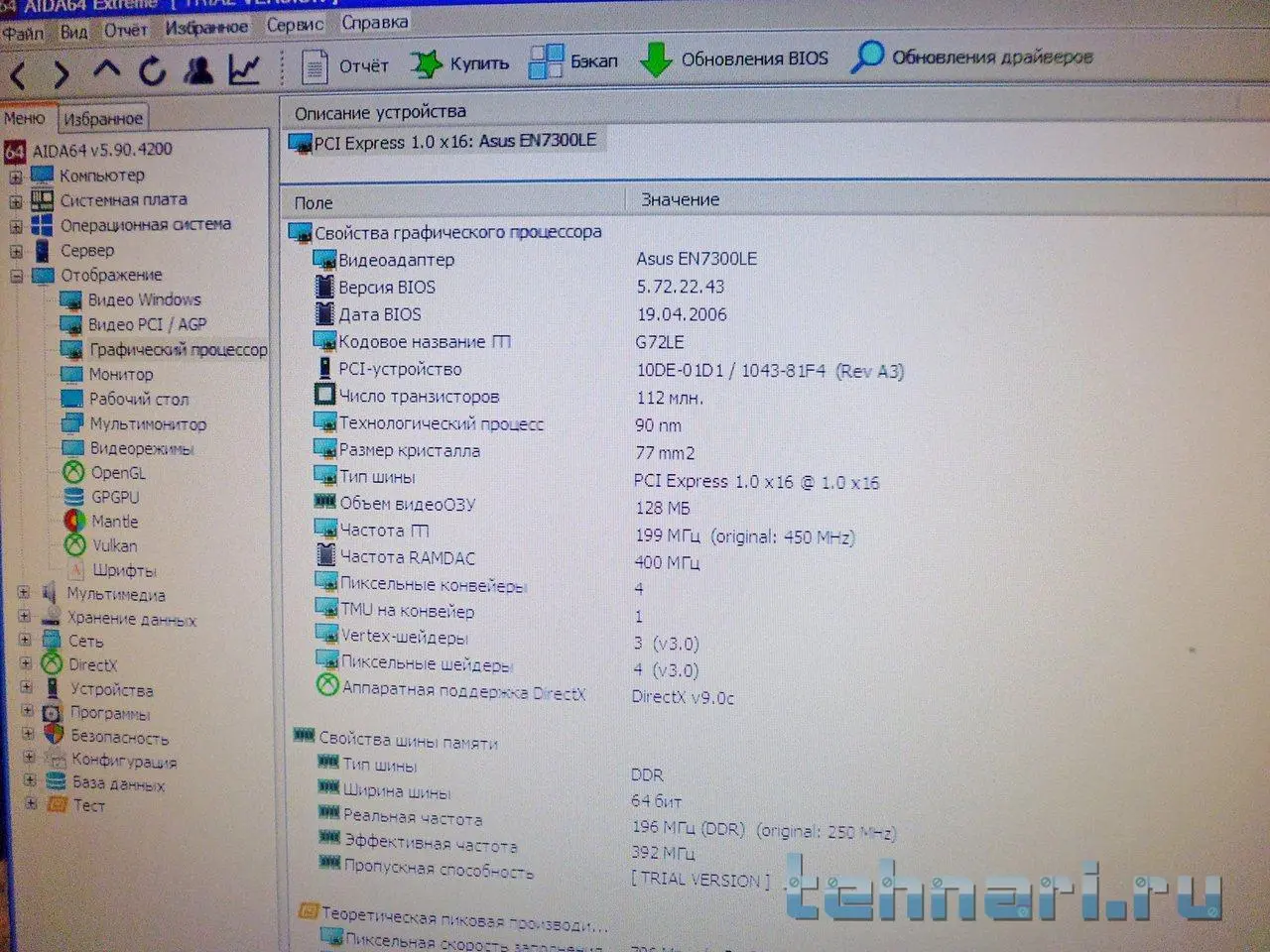Expand the Сеть tree node

click(25, 640)
